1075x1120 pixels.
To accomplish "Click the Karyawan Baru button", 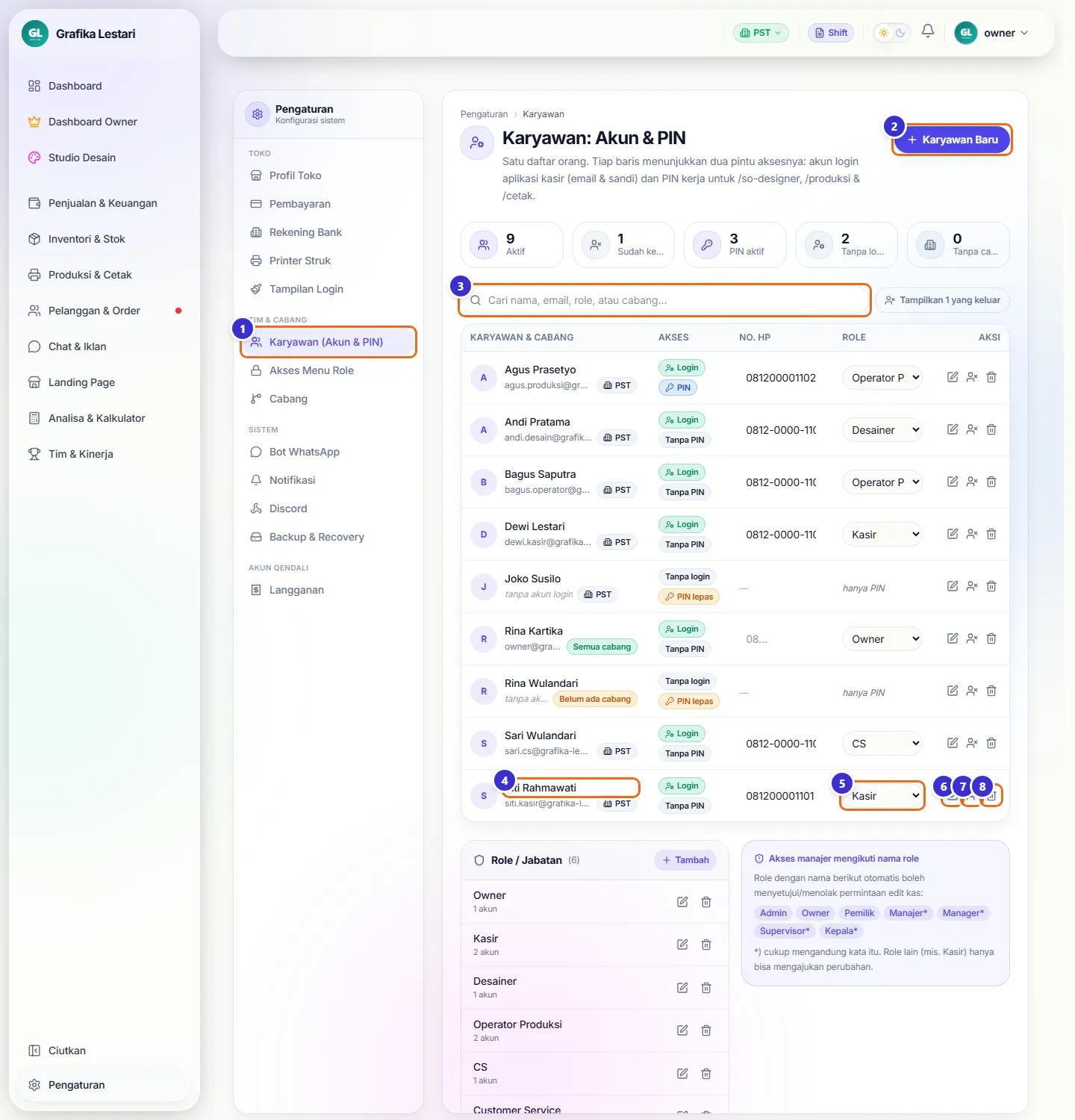I will click(952, 140).
